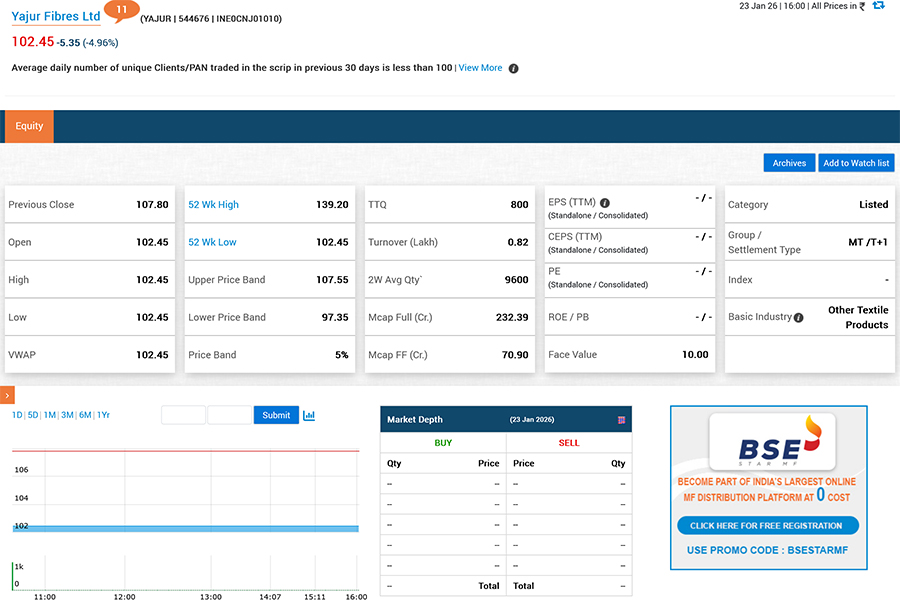This screenshot has height=615, width=900.
Task: Click the first date input field
Action: [x=183, y=415]
